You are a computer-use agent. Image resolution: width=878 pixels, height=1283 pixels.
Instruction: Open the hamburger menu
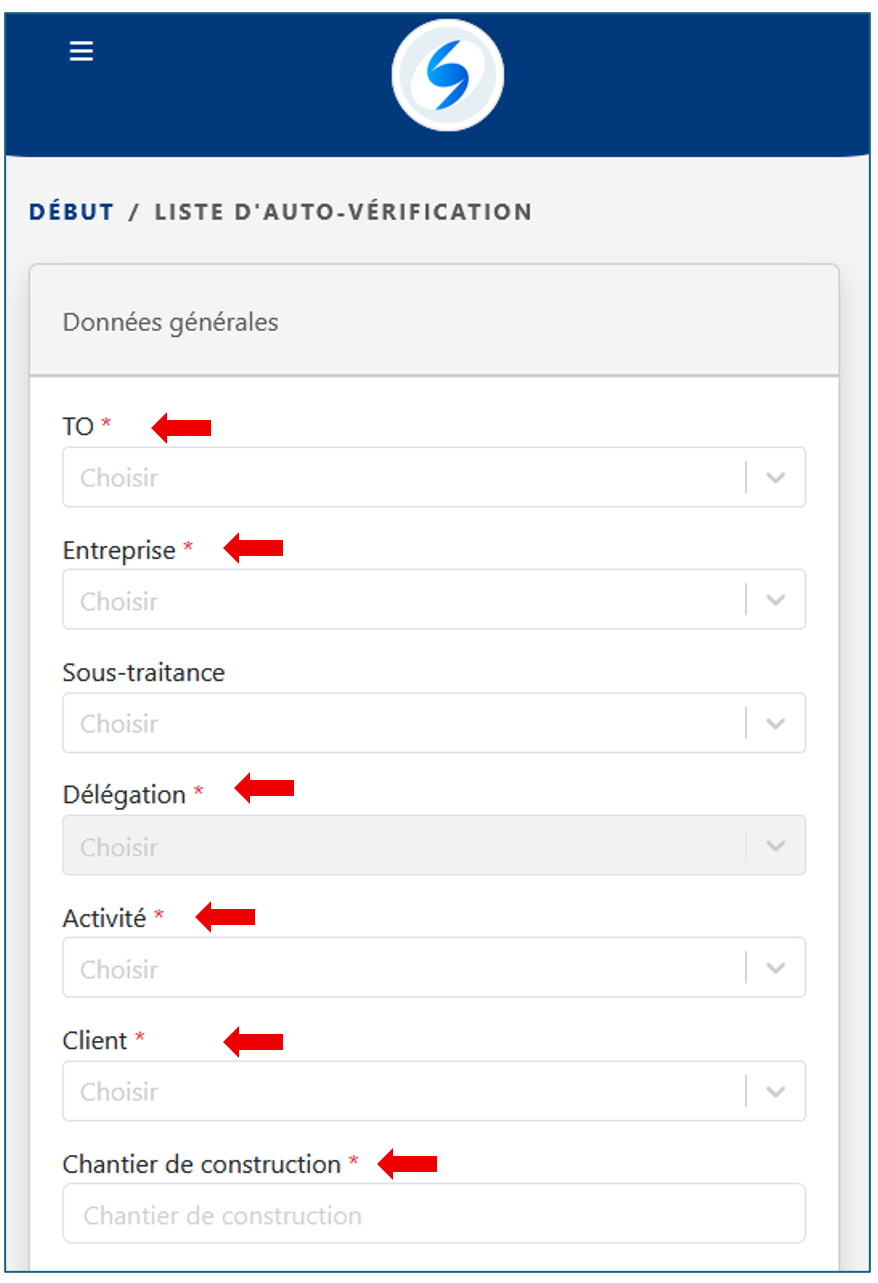81,51
